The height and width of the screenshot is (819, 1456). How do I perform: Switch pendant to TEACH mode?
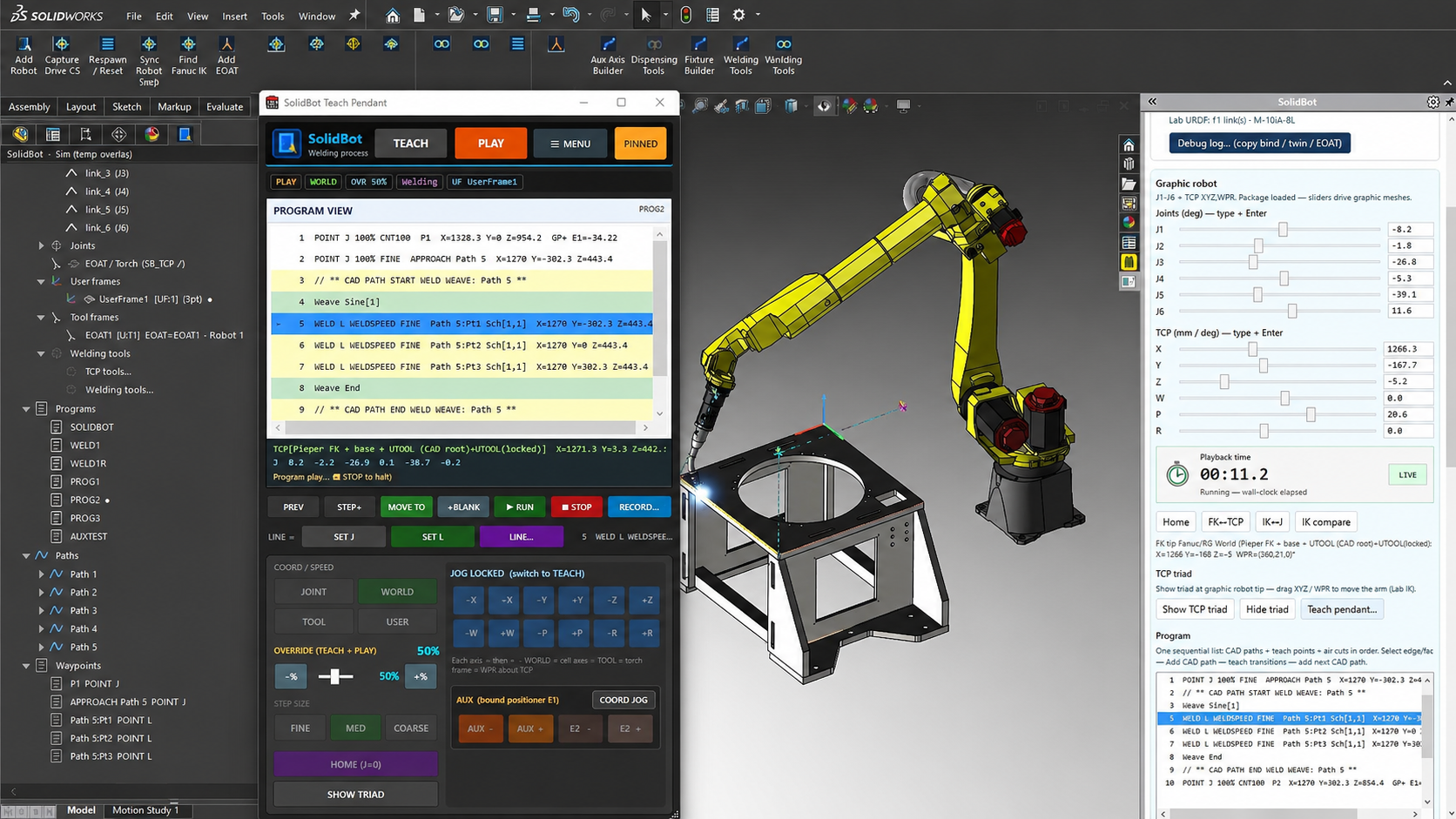tap(410, 144)
